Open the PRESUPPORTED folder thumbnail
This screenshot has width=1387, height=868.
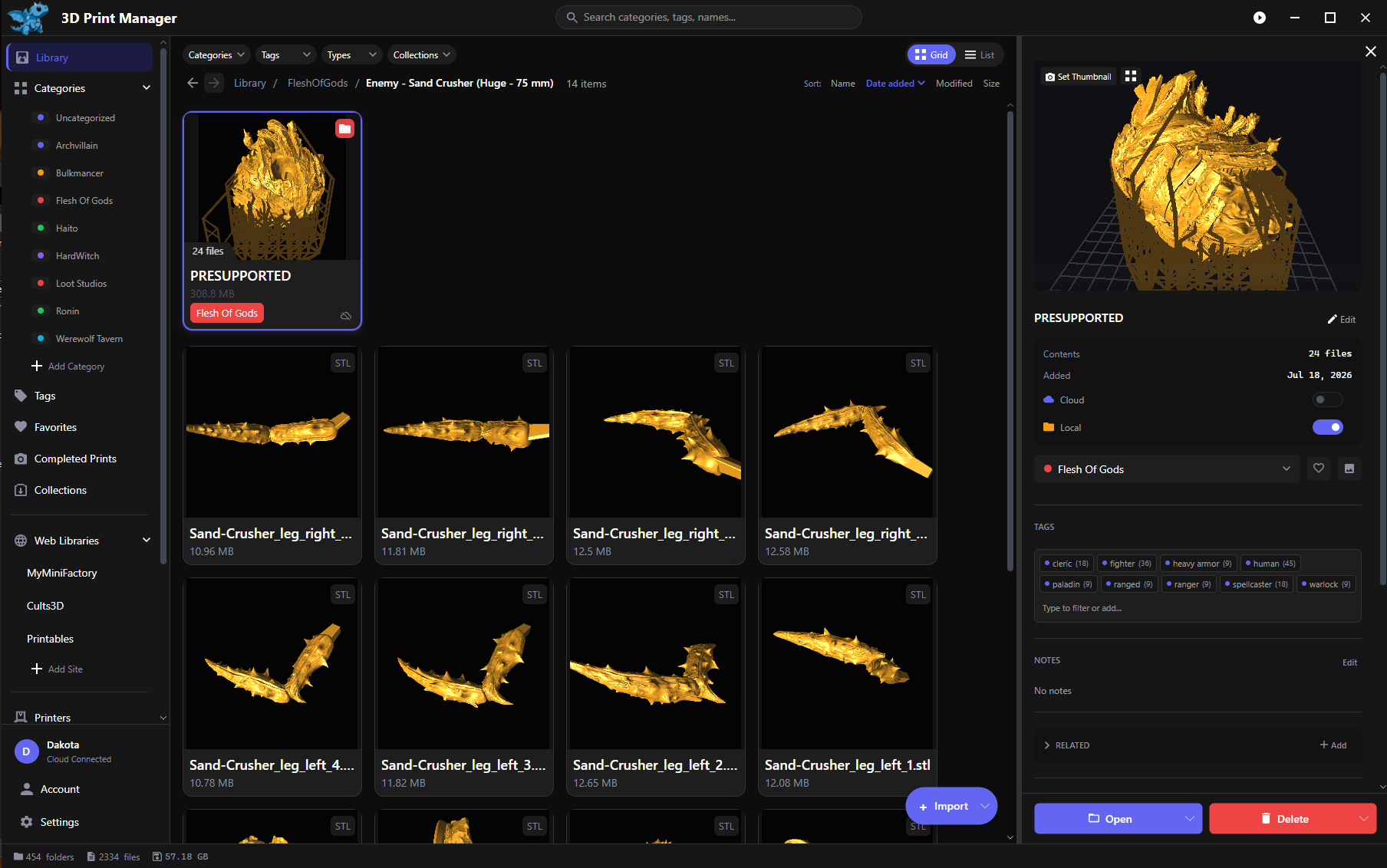point(272,187)
